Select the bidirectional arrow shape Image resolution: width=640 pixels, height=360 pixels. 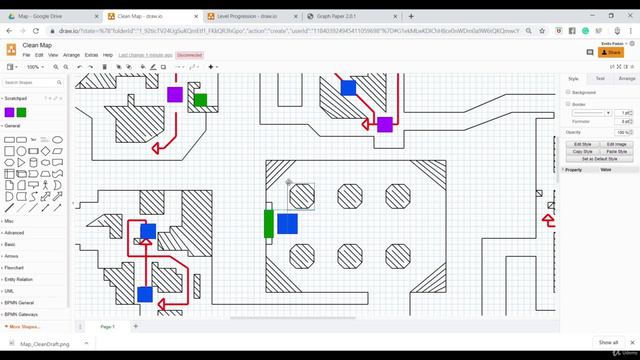[x=45, y=196]
